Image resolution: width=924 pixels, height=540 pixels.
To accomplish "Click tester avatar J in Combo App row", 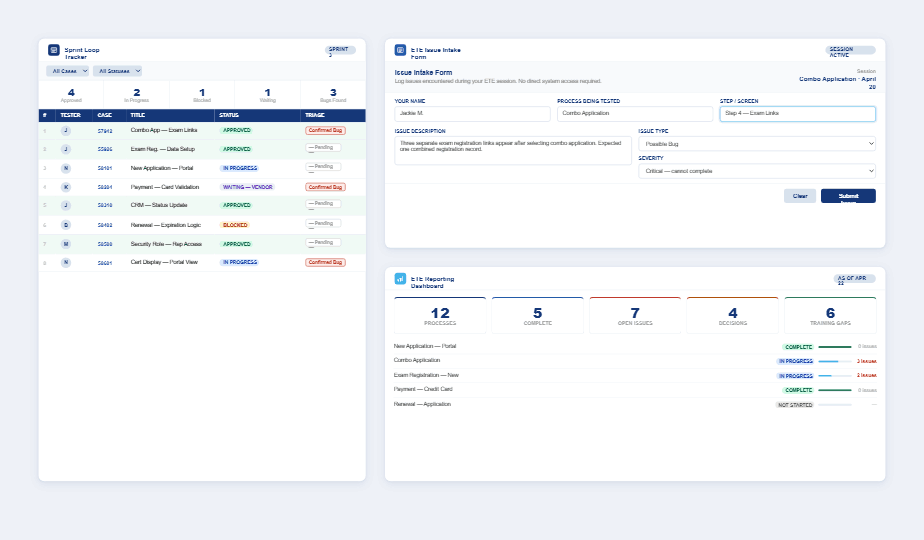I will tap(66, 130).
